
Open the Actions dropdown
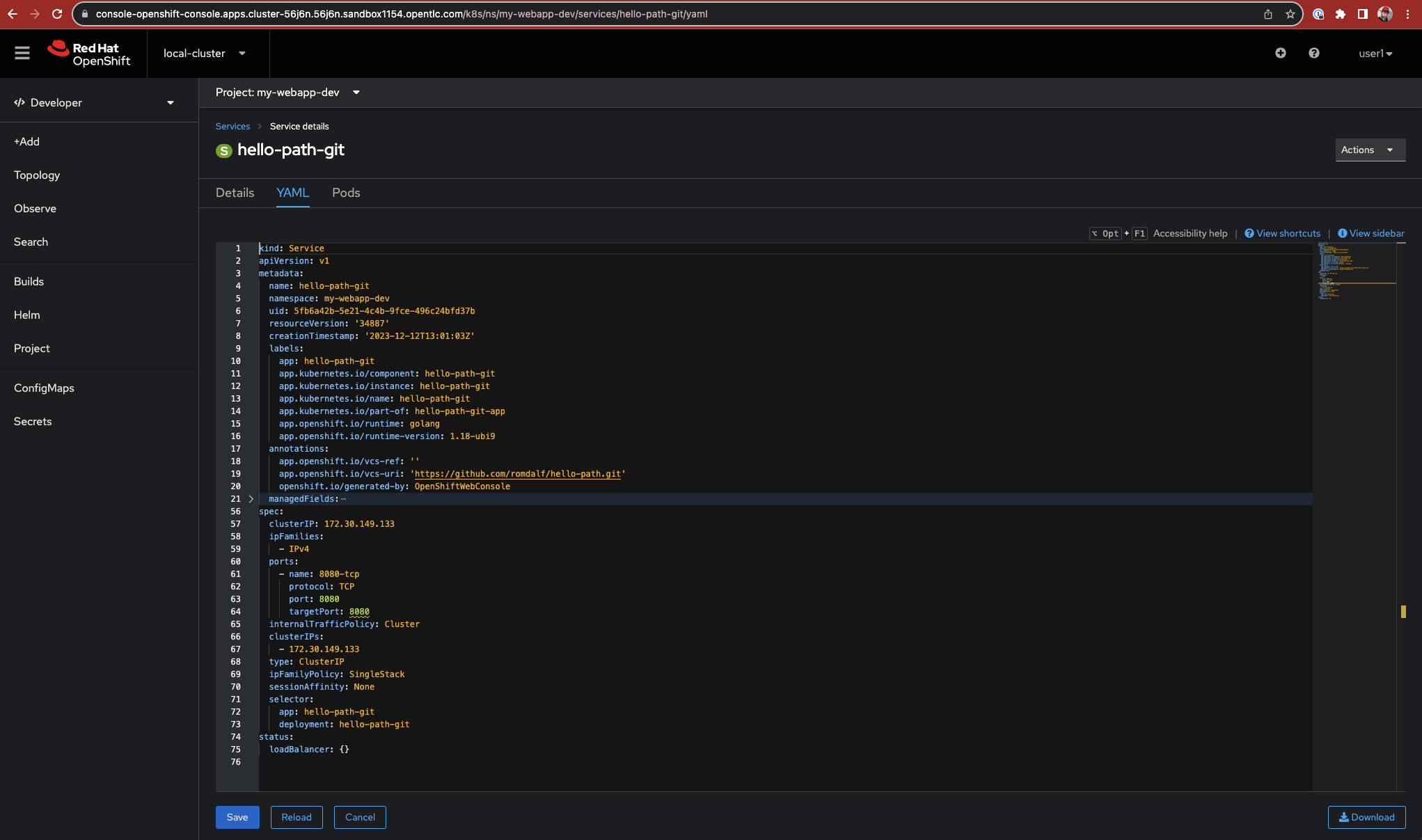point(1369,150)
